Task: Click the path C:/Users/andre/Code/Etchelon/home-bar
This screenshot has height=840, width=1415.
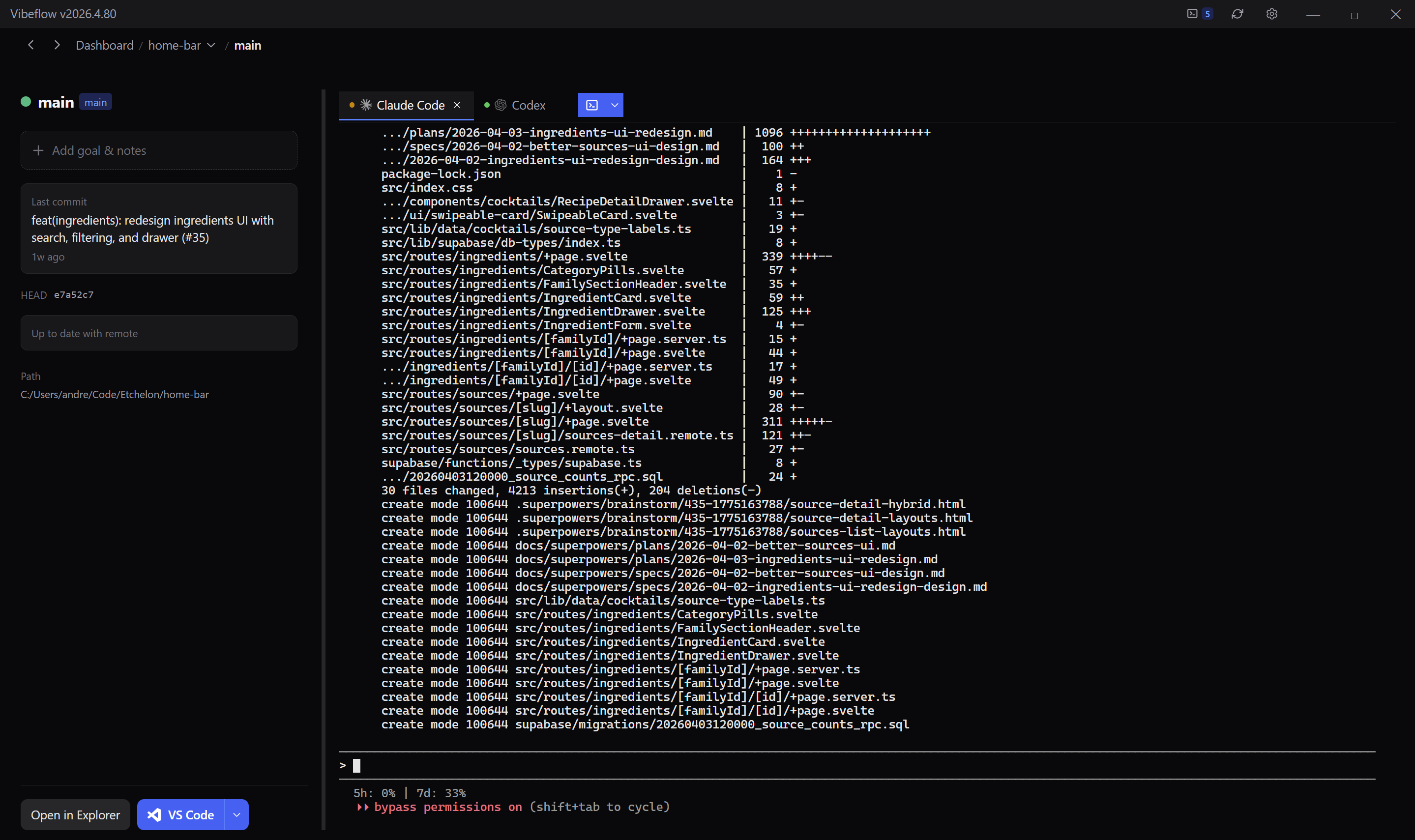Action: point(115,395)
